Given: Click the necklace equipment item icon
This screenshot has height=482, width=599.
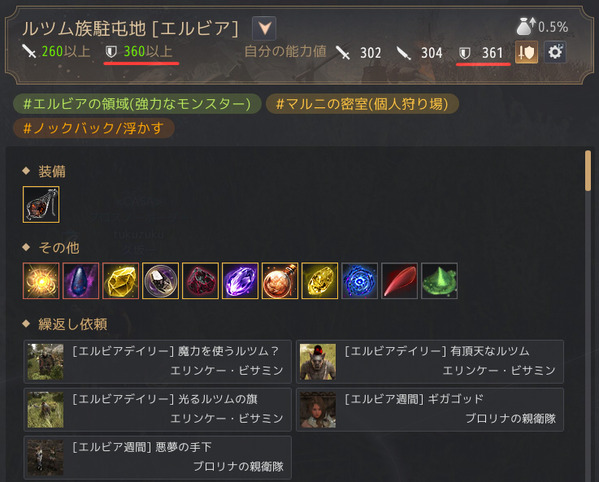Looking at the screenshot, I should [41, 205].
